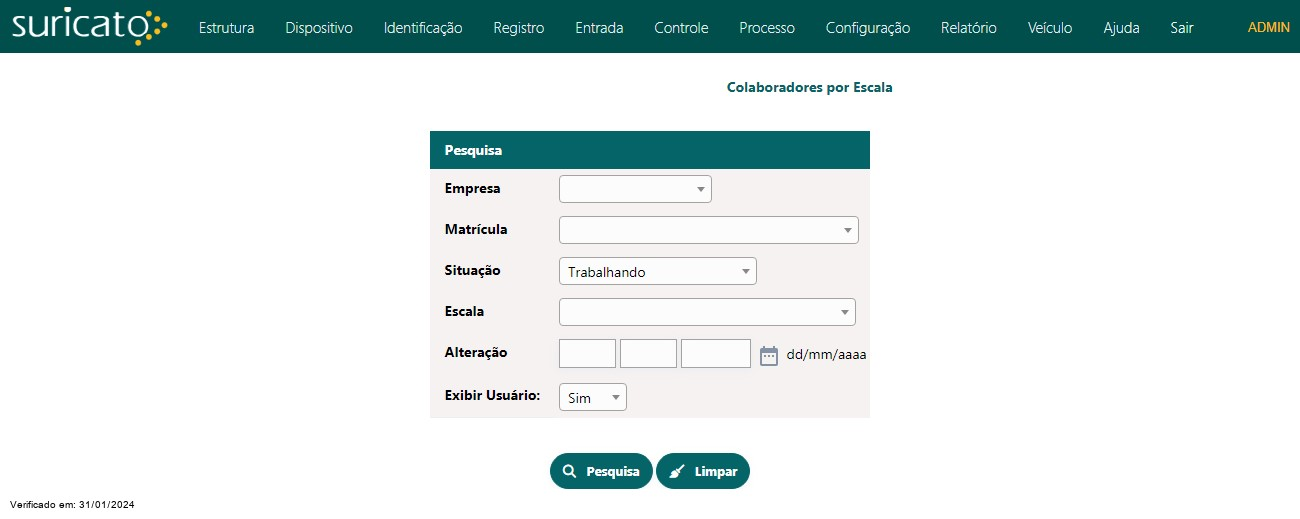Image resolution: width=1300 pixels, height=519 pixels.
Task: Open the Veículo menu
Action: pyautogui.click(x=1050, y=28)
